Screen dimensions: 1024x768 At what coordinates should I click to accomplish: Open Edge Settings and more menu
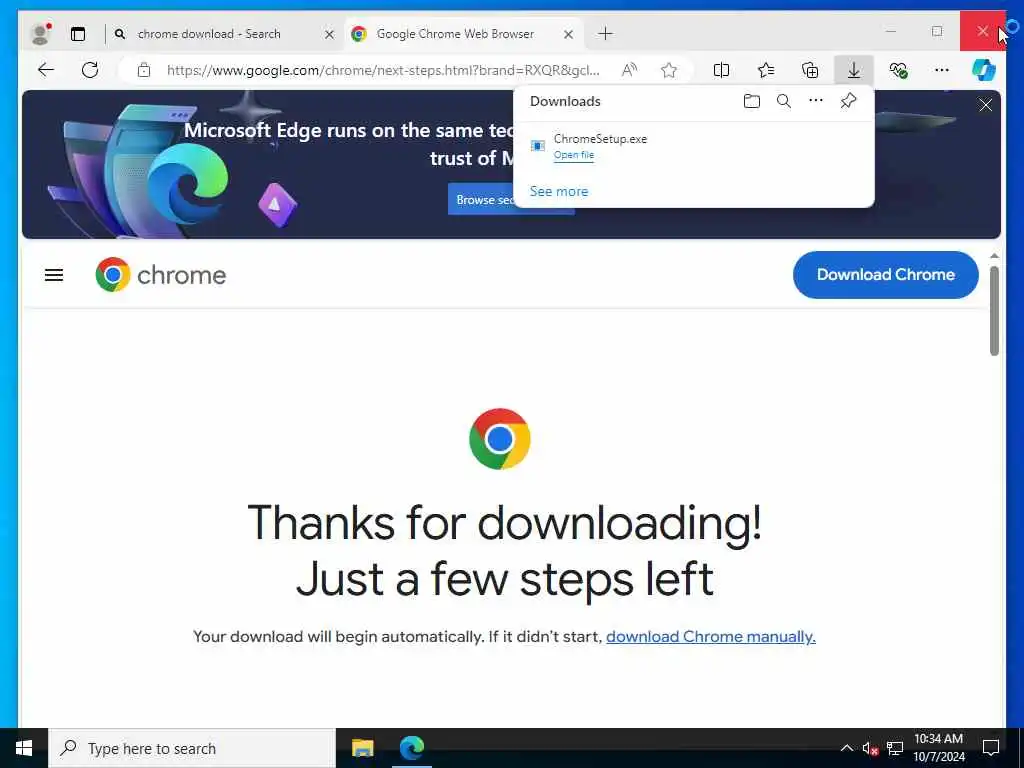pos(942,70)
